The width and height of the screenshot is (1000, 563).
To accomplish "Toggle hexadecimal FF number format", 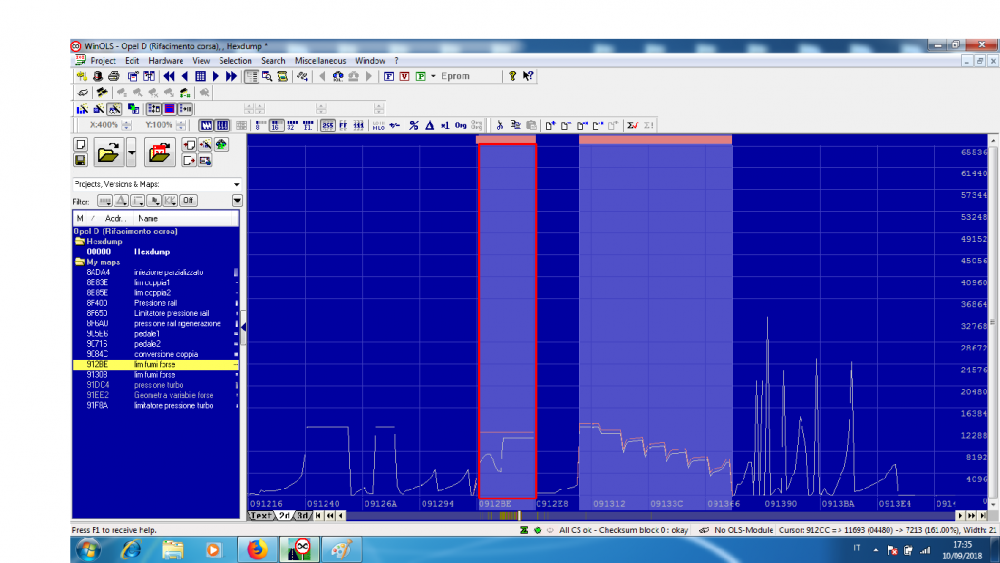I will coord(343,126).
